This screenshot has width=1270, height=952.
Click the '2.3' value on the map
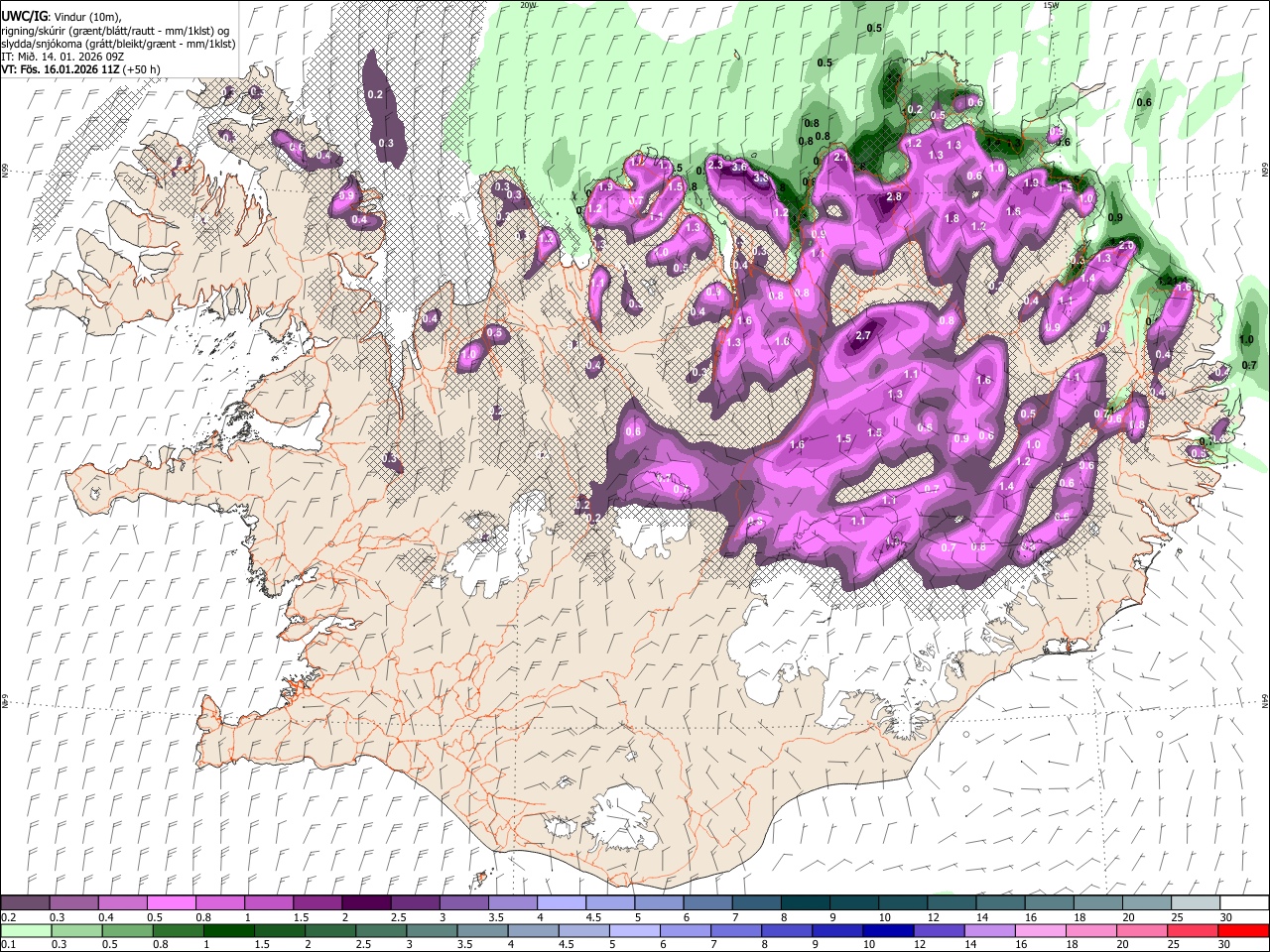point(714,165)
